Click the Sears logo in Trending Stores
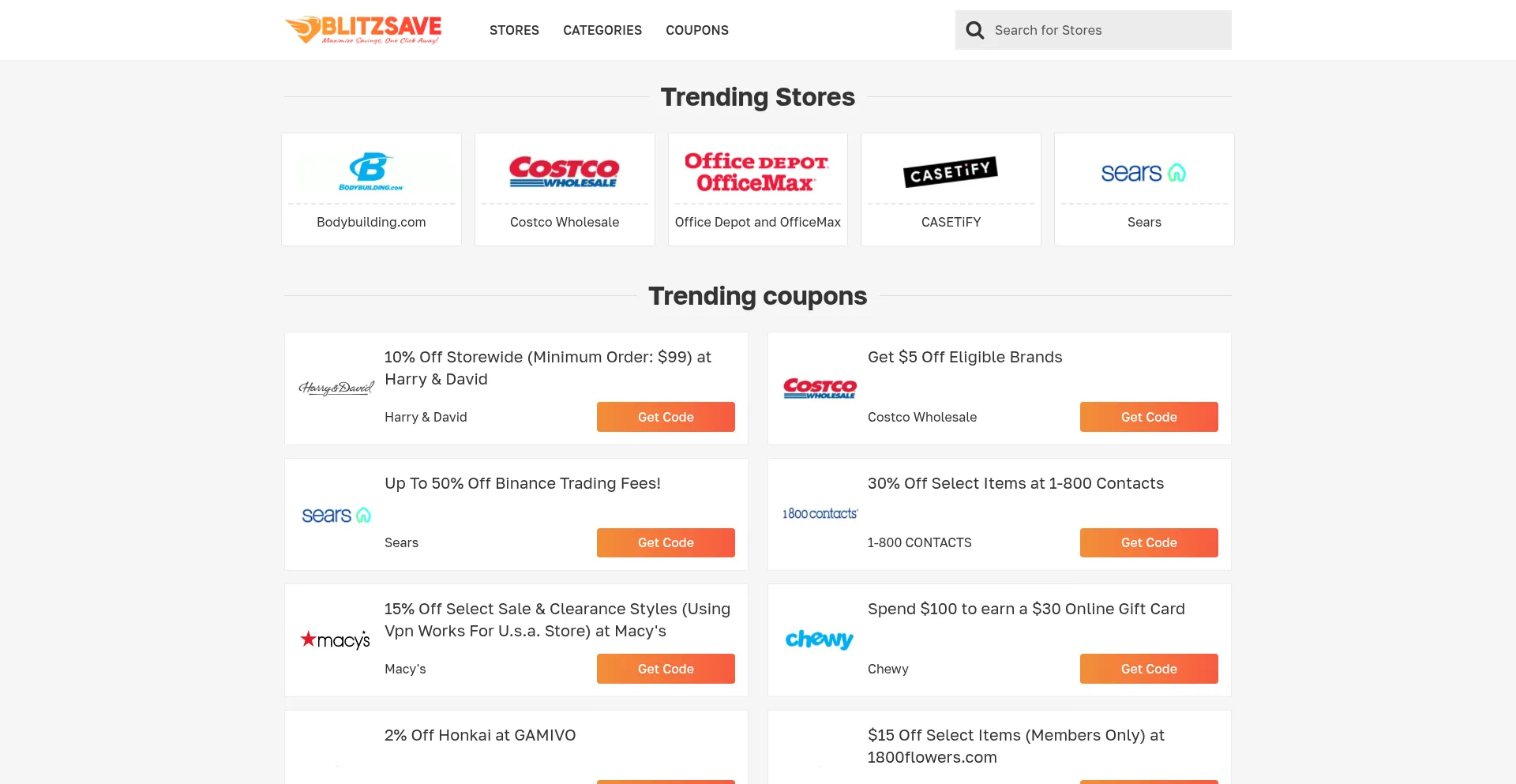Viewport: 1516px width, 784px height. pyautogui.click(x=1144, y=172)
